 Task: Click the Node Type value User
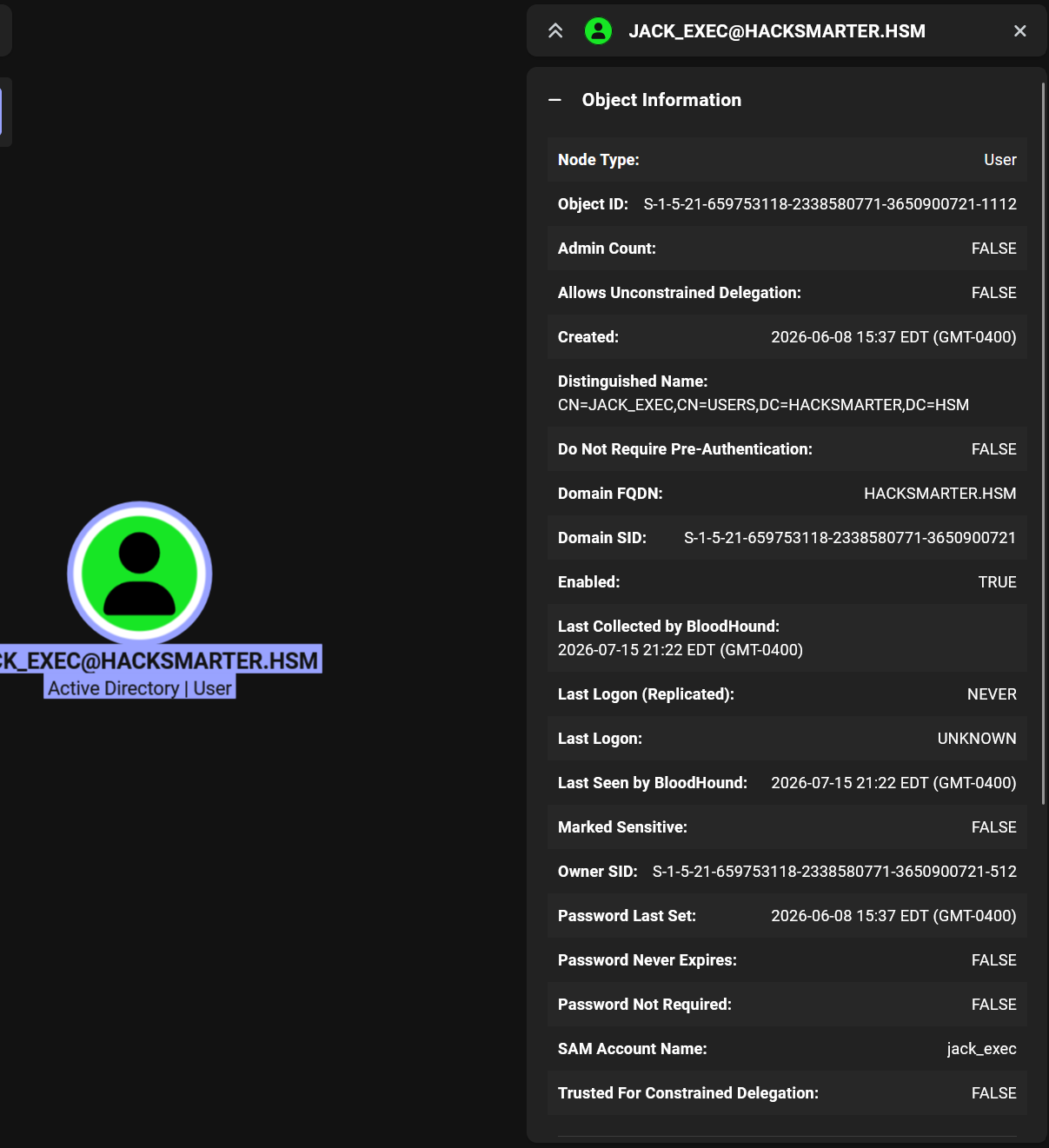[x=1000, y=160]
